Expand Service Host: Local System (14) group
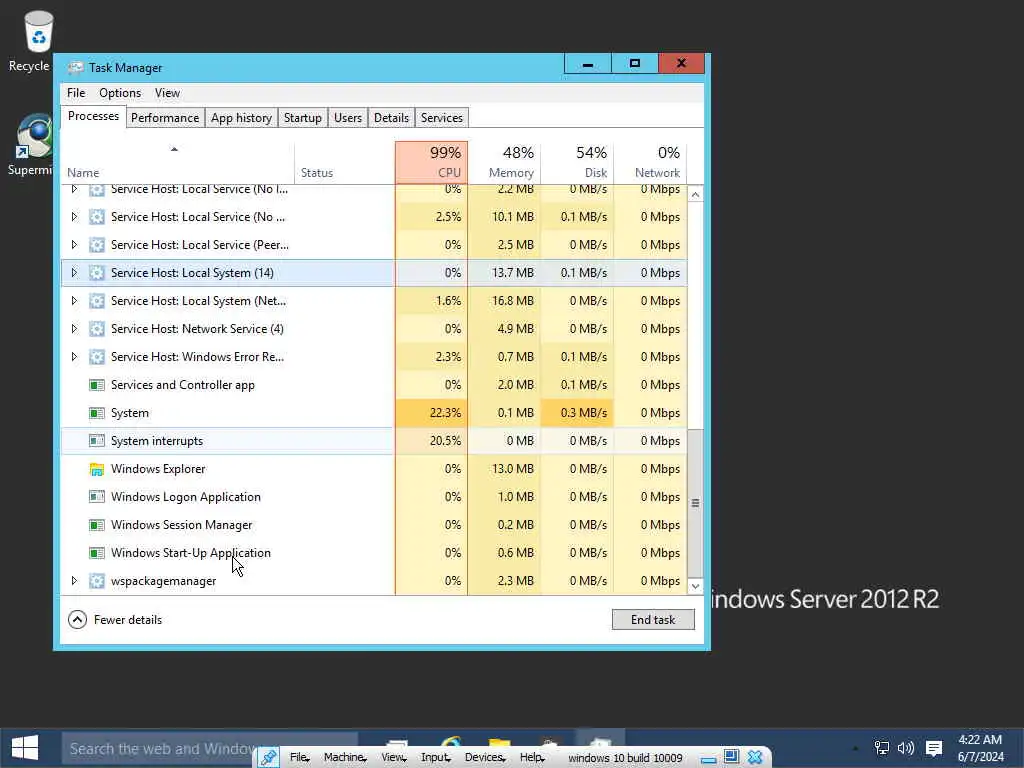Screen dimensions: 1024x768 tap(74, 273)
